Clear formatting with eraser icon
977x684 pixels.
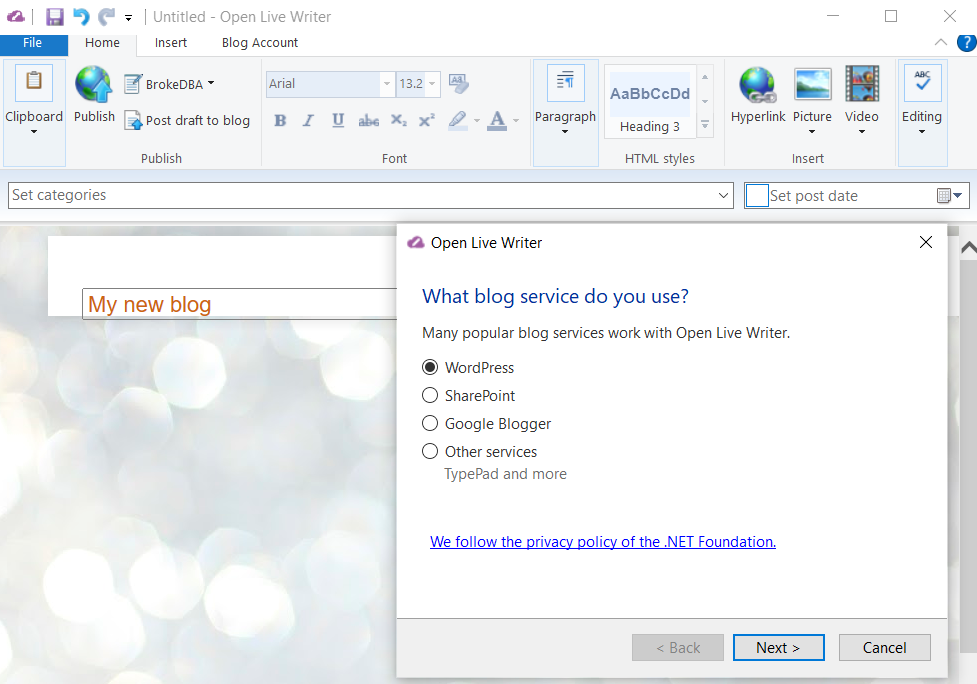459,83
